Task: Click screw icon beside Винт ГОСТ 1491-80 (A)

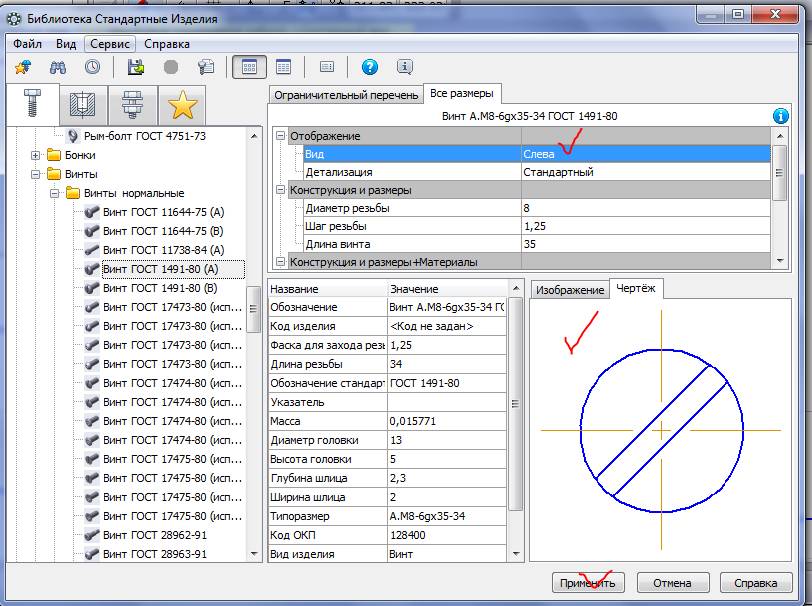Action: (92, 269)
